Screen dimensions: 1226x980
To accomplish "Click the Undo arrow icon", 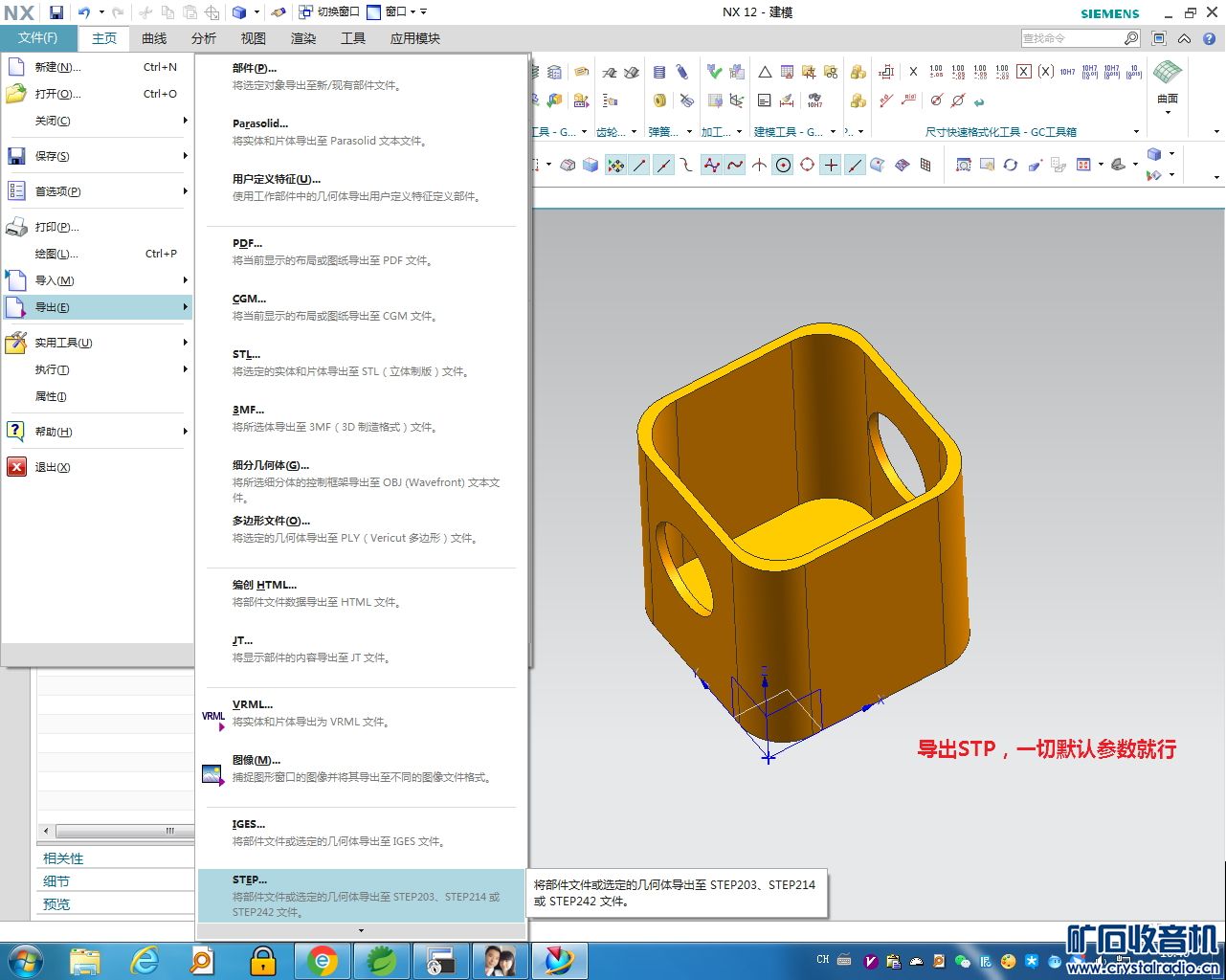I will click(84, 12).
